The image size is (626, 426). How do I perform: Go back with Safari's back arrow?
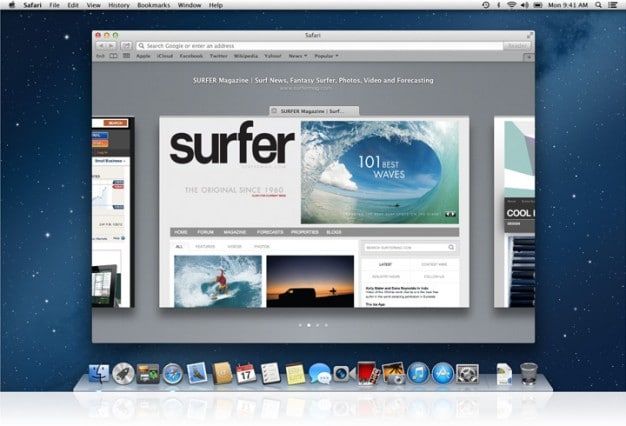pos(101,46)
